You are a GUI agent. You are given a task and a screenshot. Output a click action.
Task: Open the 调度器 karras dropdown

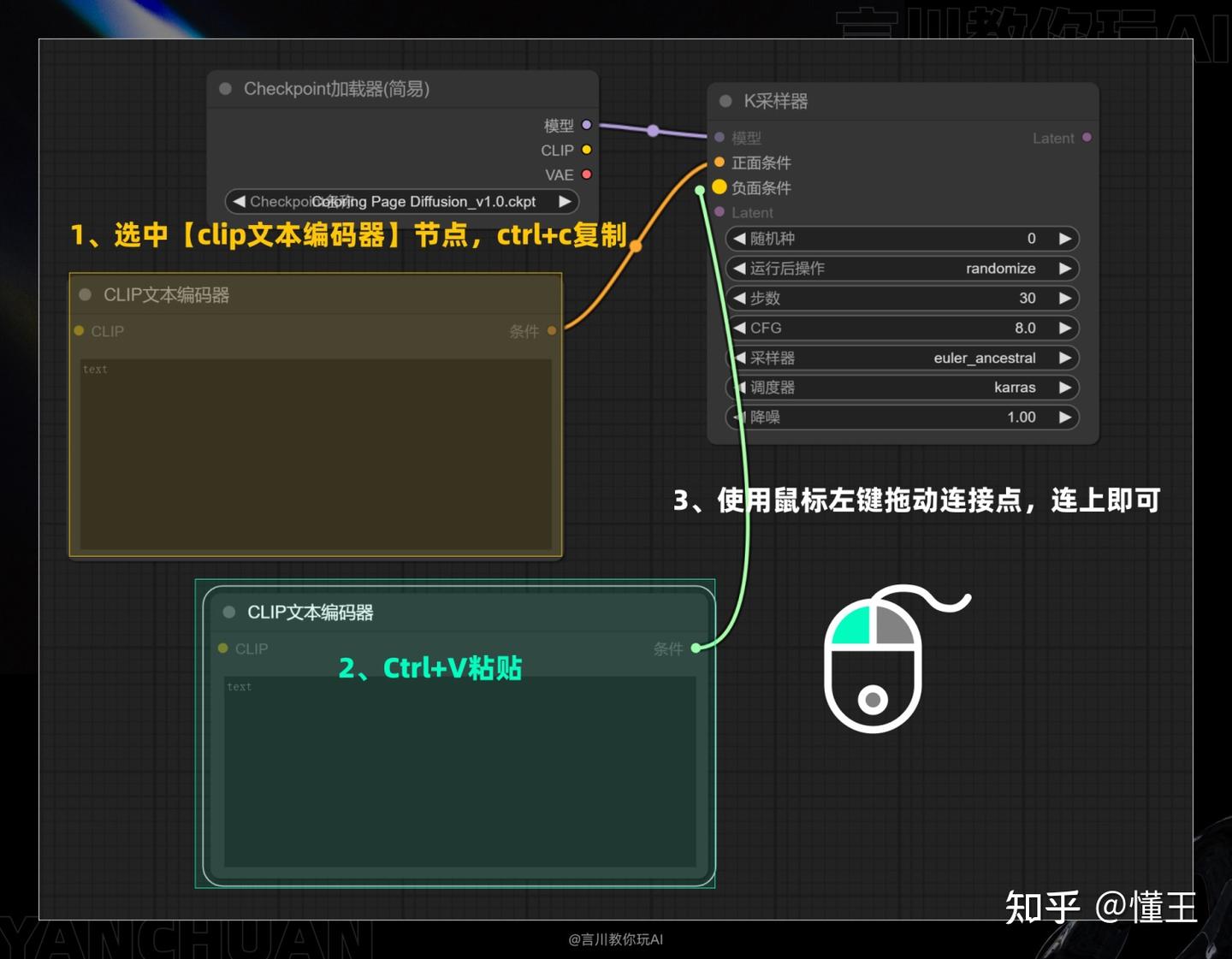pos(903,388)
